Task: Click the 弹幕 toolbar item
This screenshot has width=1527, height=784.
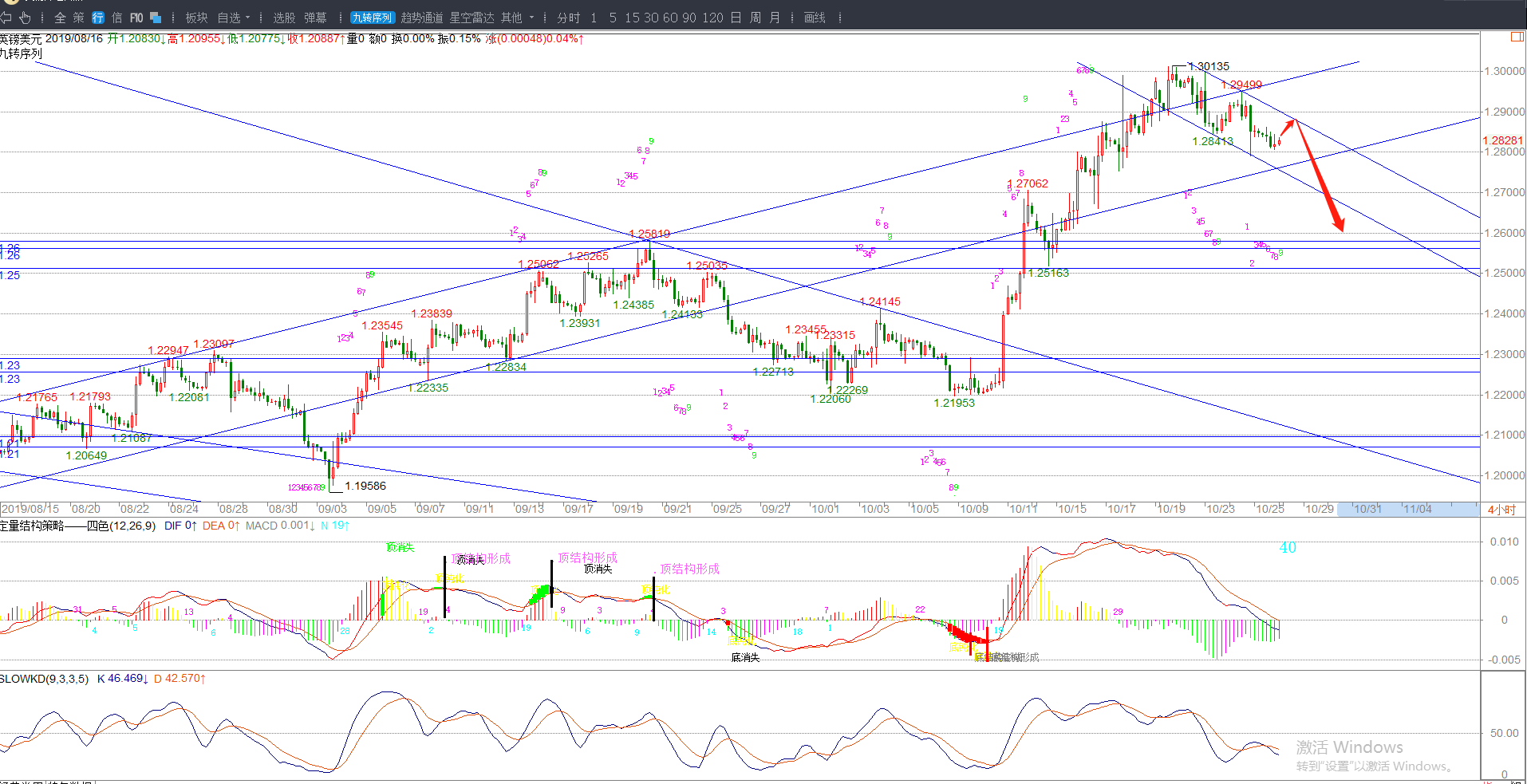Action: pos(315,18)
